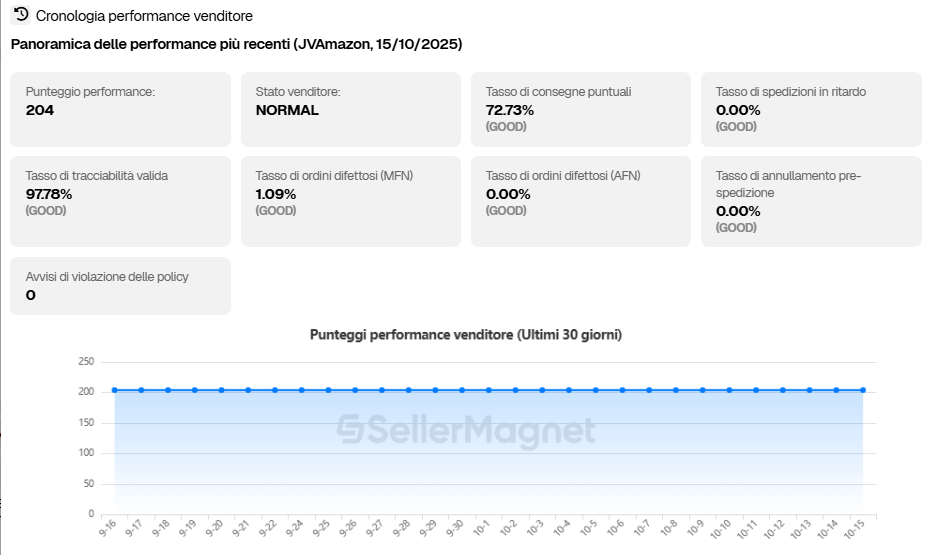The height and width of the screenshot is (555, 926).
Task: Click the 9-20 date label on the x-axis
Action: (x=215, y=527)
